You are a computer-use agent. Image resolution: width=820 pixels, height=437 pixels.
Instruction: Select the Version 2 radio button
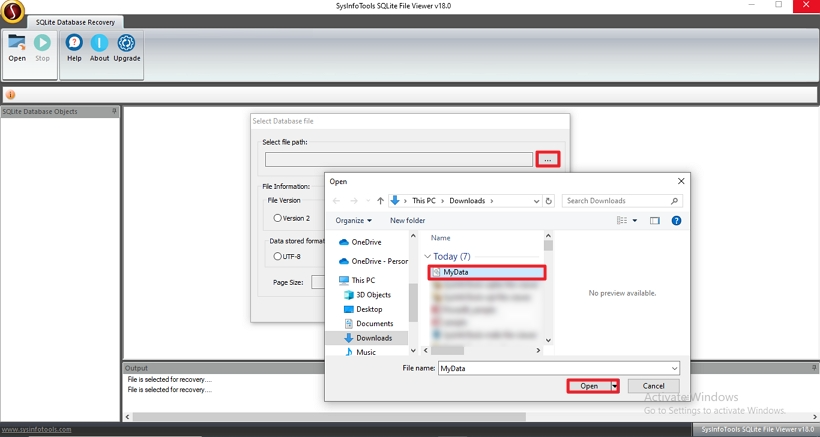pos(278,218)
